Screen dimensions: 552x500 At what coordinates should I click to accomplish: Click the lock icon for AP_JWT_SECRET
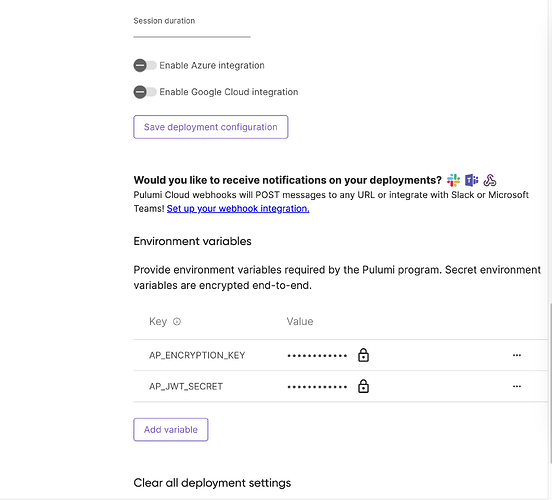(363, 386)
